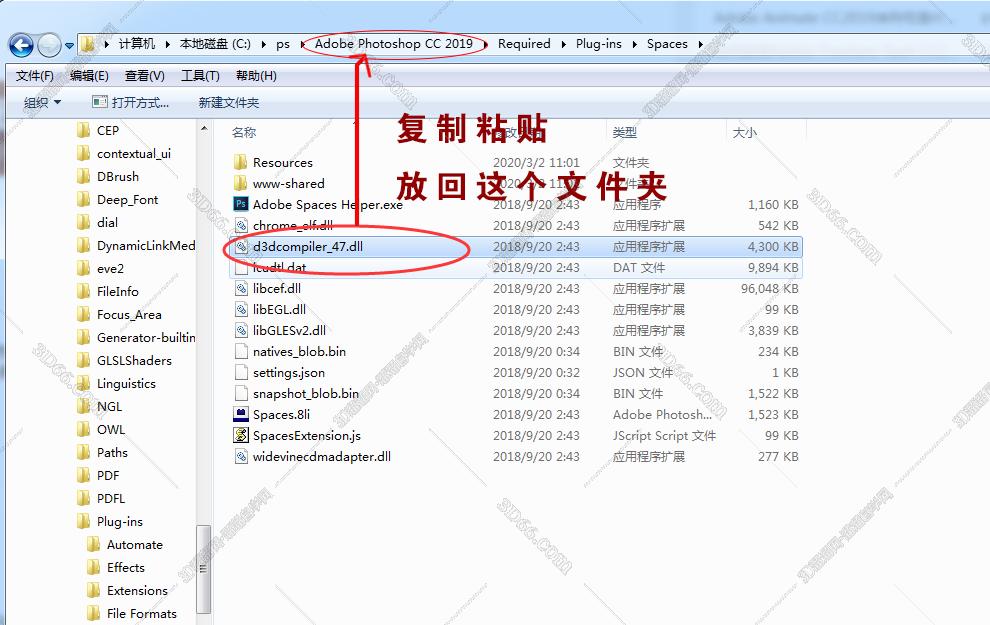Select contextual_ui folder in the tree
The width and height of the screenshot is (990, 625).
(124, 153)
